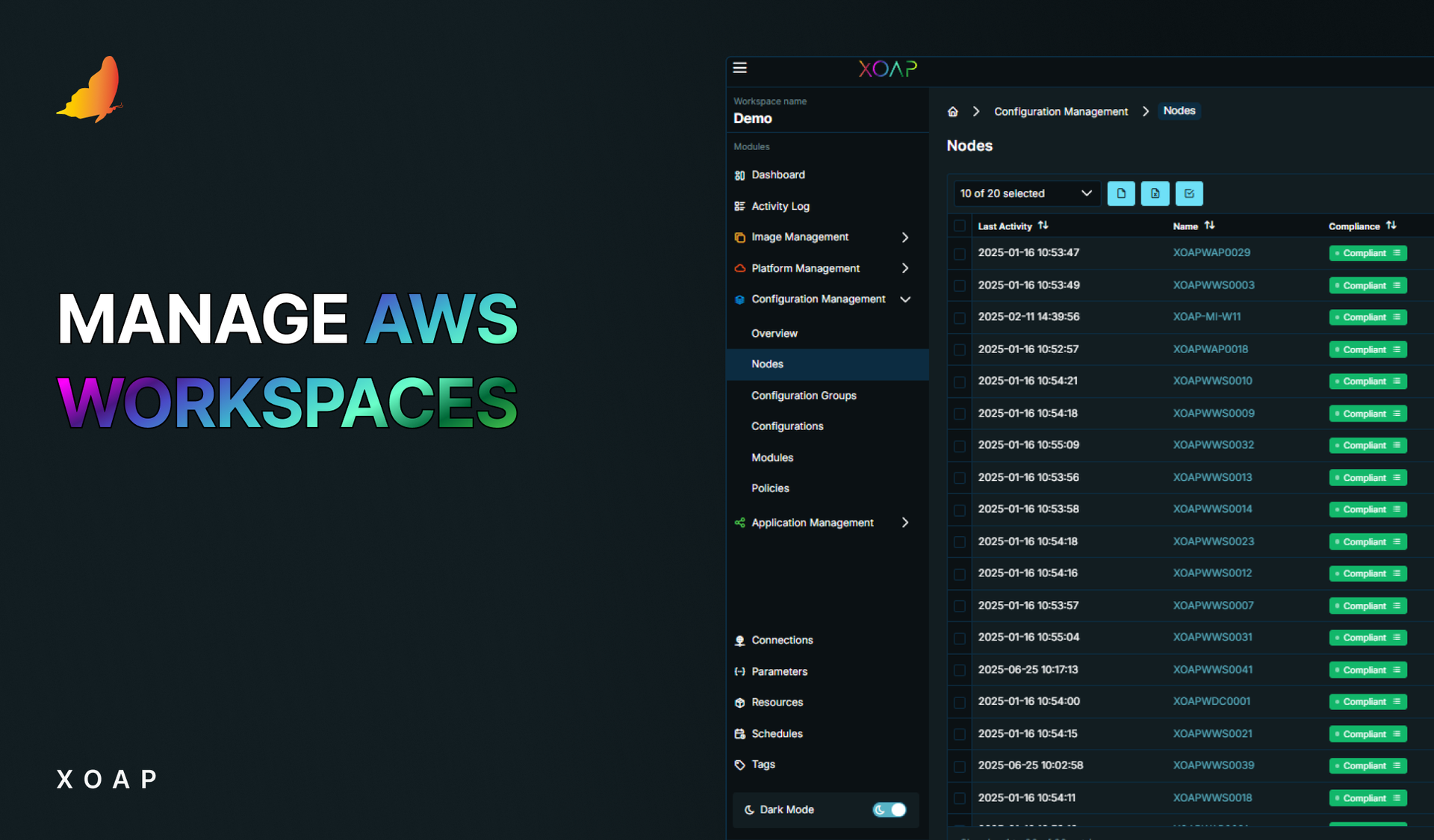Click the spreadsheet export icon above the table

coord(1155,193)
